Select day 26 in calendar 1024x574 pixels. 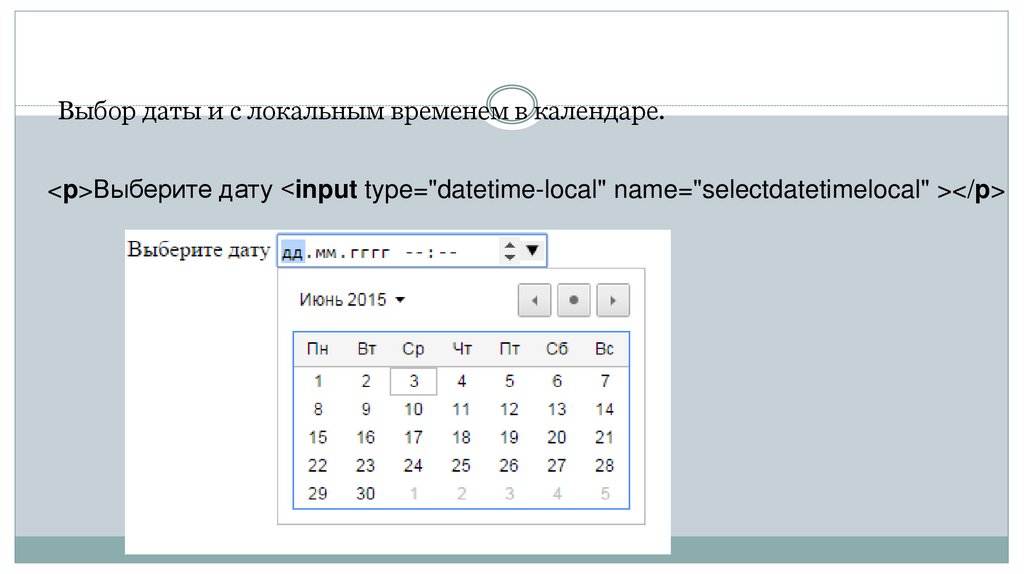(x=509, y=466)
